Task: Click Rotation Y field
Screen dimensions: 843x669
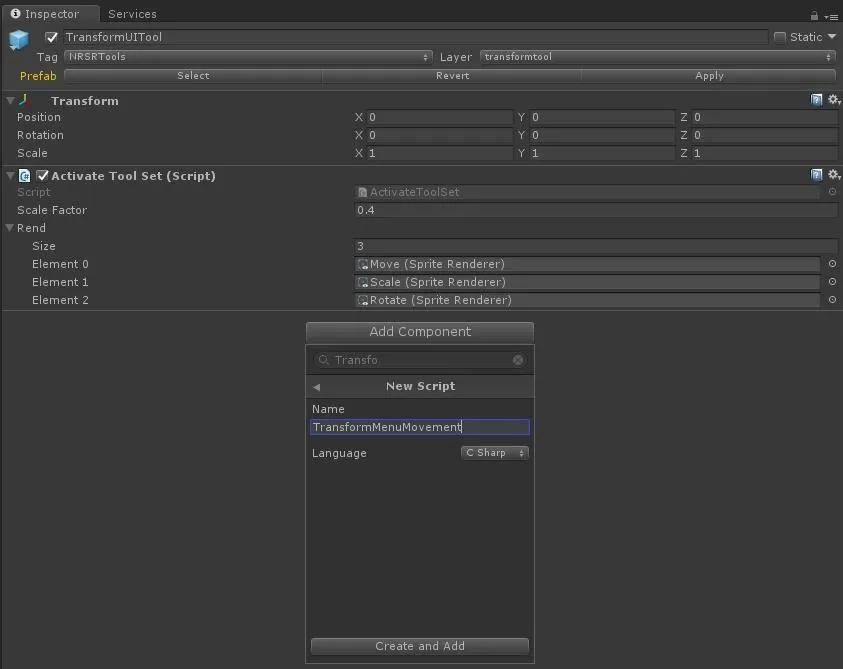Action: coord(602,135)
